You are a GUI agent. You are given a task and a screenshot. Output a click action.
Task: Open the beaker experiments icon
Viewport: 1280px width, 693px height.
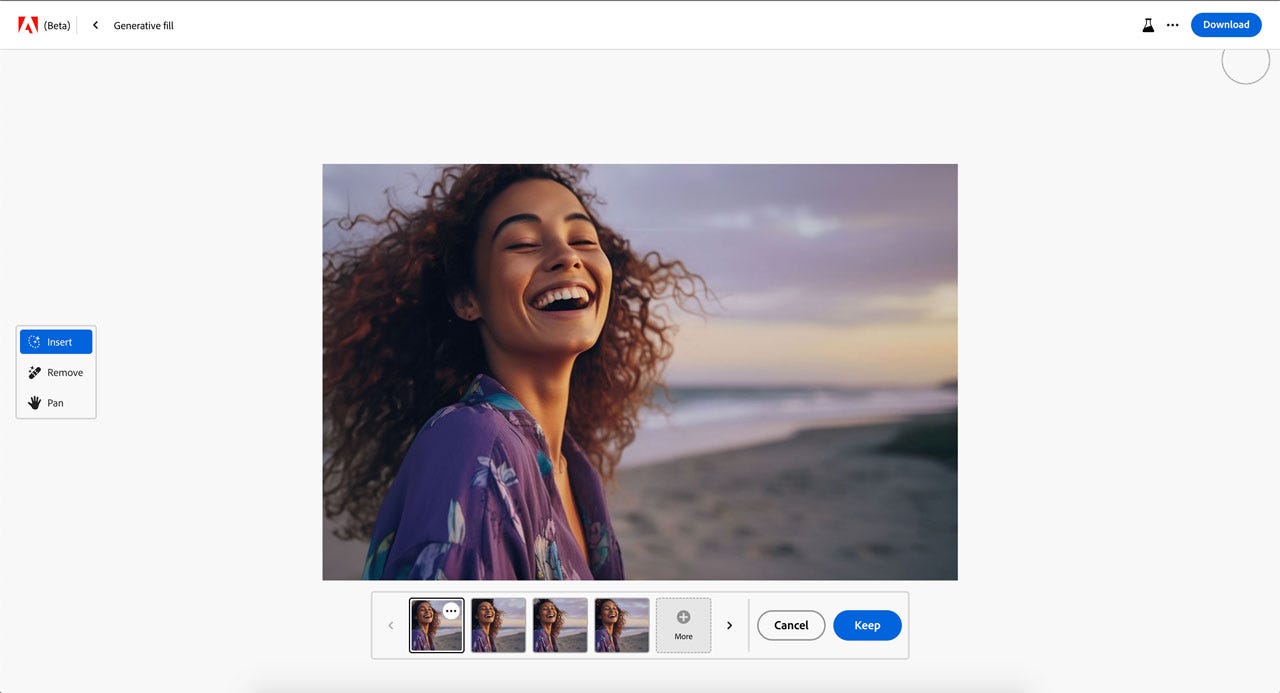(1148, 24)
